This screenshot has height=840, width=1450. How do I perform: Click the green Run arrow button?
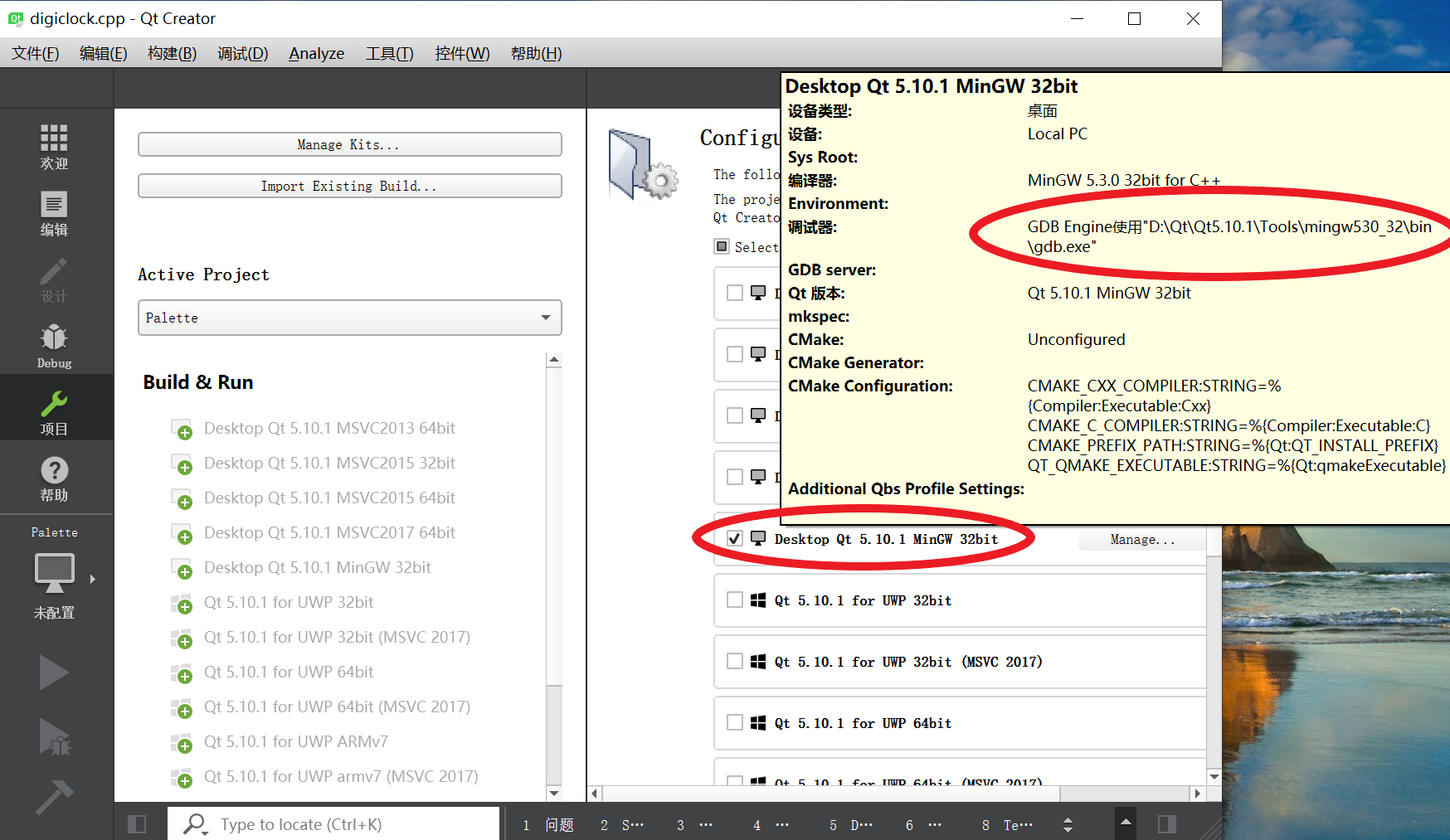[54, 672]
